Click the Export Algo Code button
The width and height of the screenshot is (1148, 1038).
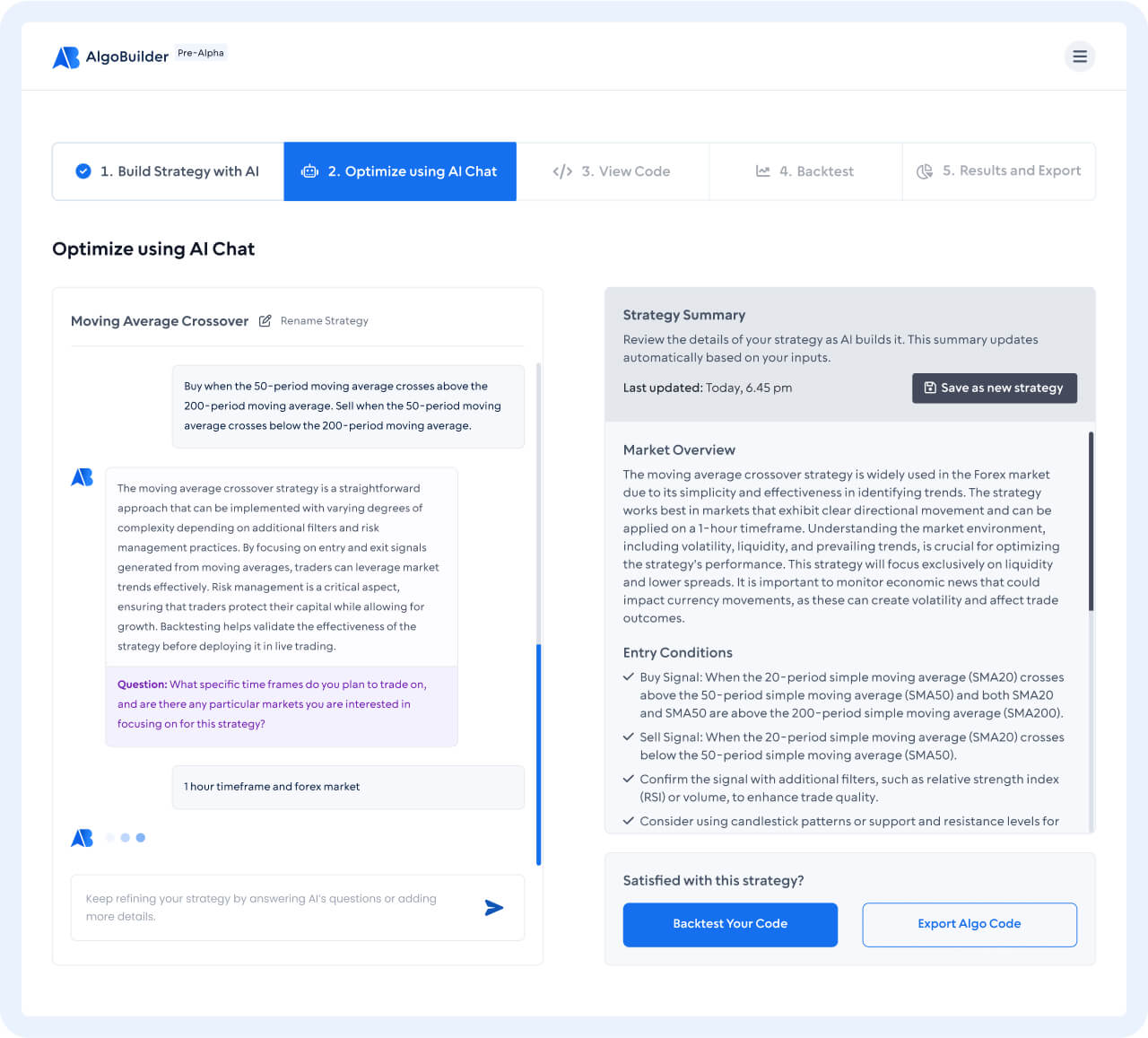pyautogui.click(x=969, y=924)
